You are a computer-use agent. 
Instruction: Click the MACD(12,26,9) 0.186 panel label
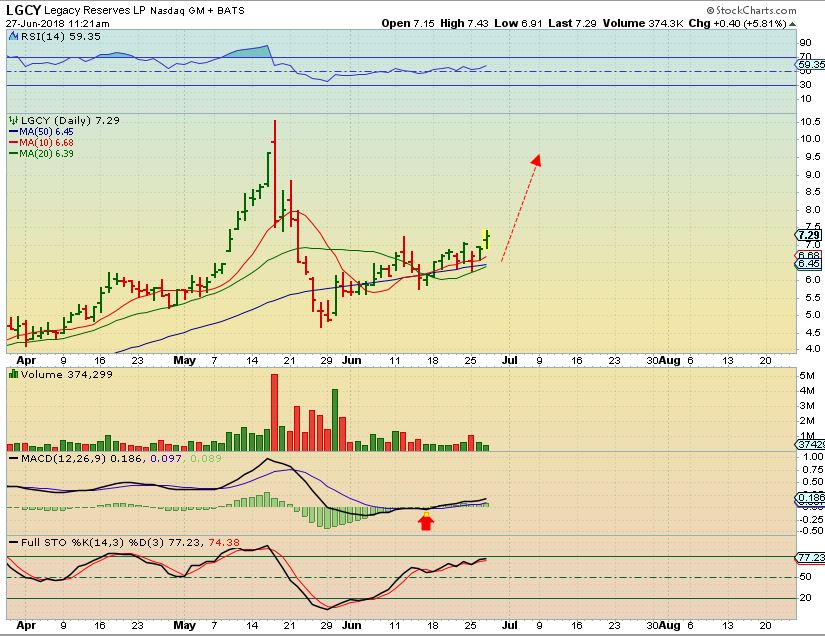coord(81,459)
